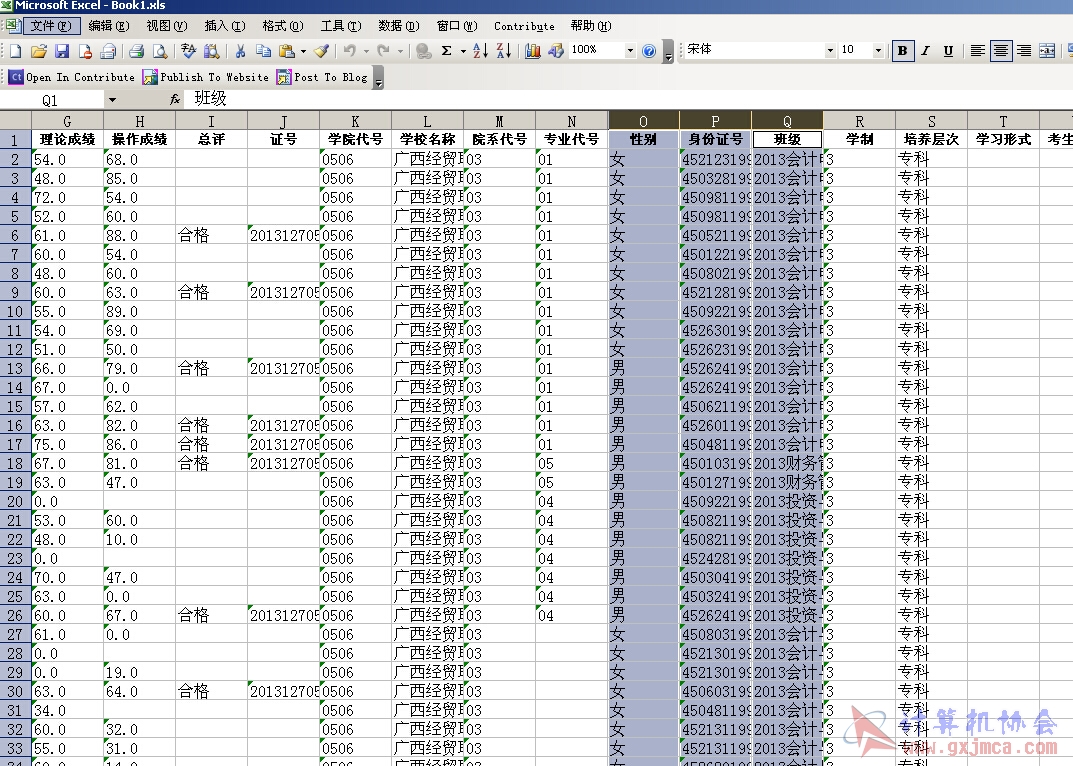Create a new blank workbook

point(15,51)
